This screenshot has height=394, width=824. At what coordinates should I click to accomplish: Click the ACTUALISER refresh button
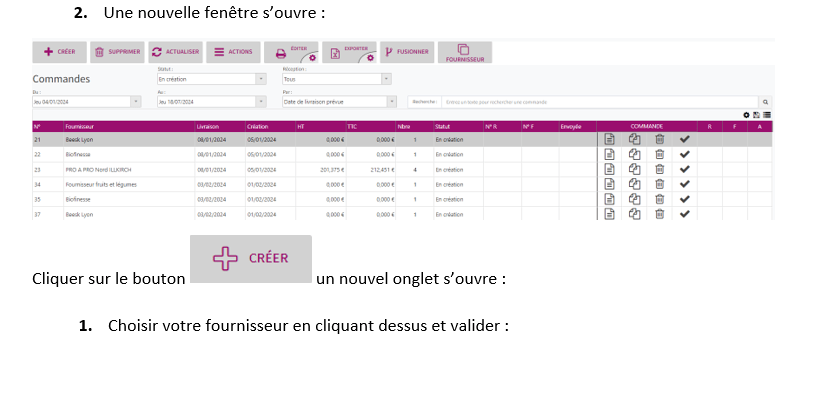coord(175,52)
